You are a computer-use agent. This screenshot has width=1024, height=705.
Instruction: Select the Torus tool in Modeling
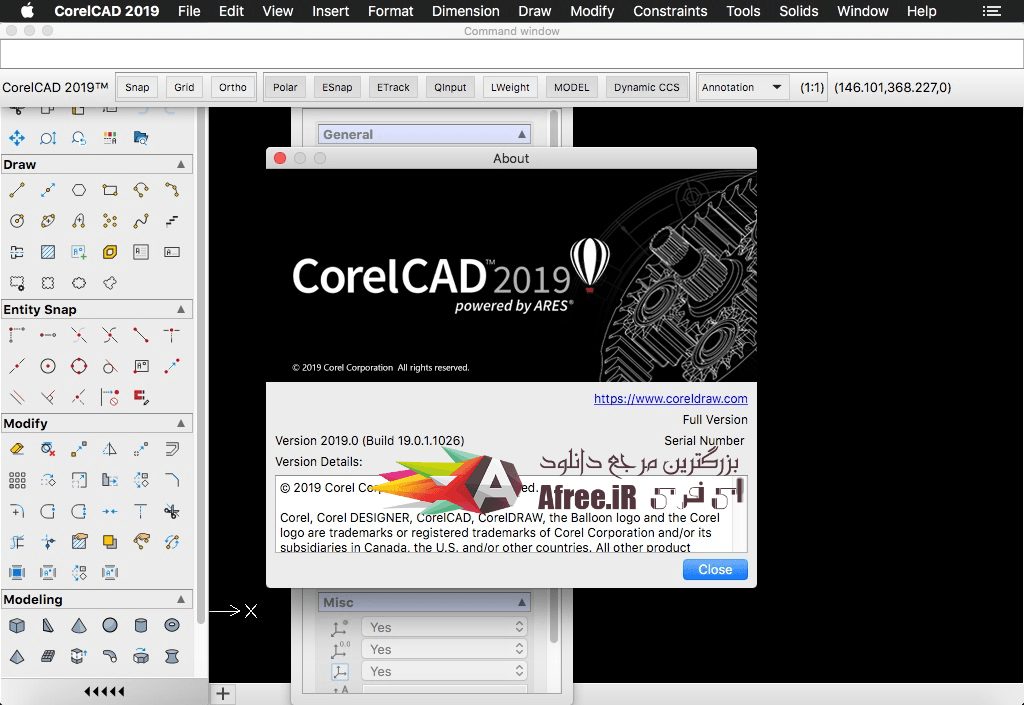(172, 625)
